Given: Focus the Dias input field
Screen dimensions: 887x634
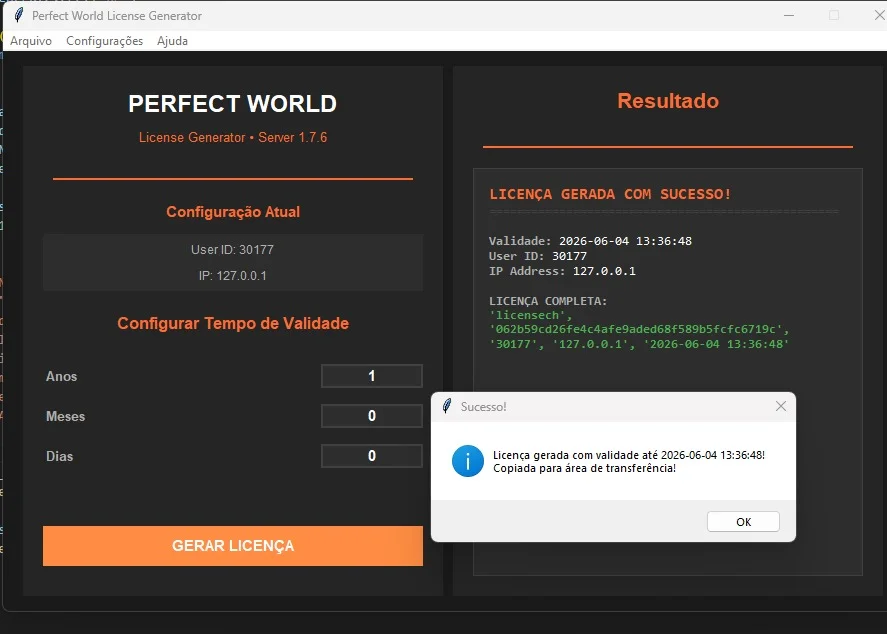Looking at the screenshot, I should pos(372,456).
